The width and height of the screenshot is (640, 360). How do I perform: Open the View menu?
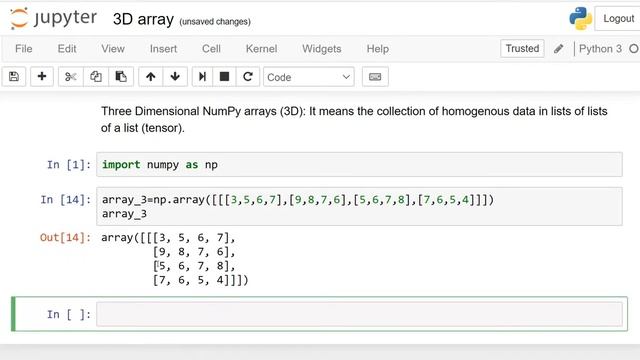click(113, 49)
